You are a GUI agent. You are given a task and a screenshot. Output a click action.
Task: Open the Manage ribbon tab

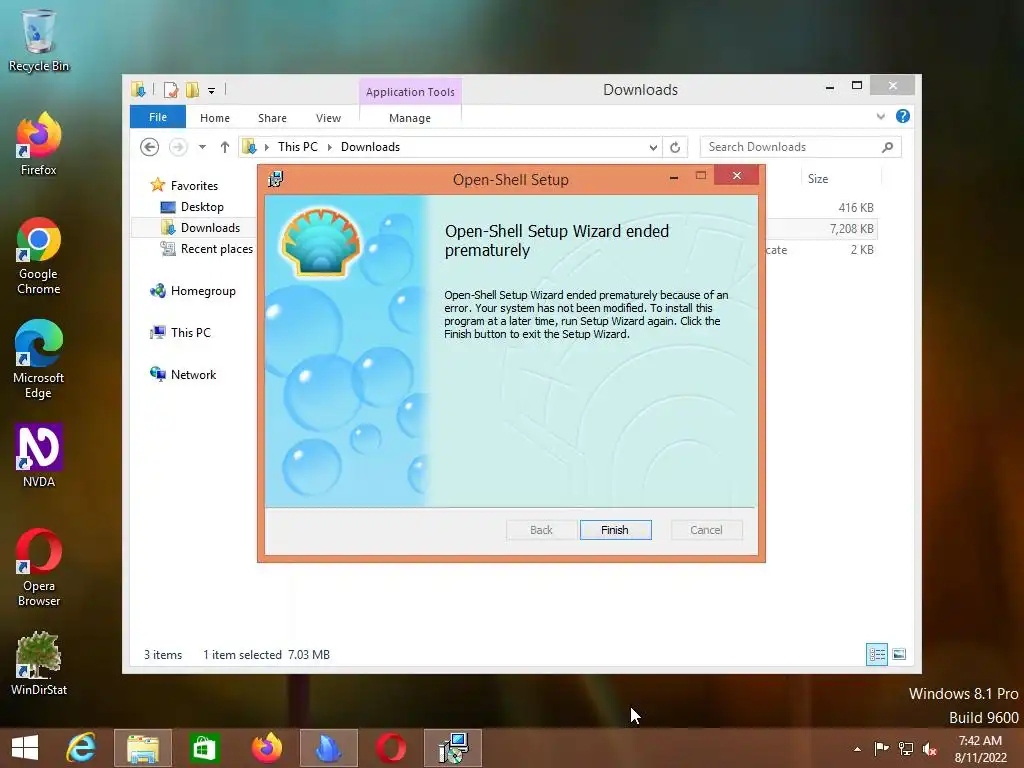coord(409,118)
